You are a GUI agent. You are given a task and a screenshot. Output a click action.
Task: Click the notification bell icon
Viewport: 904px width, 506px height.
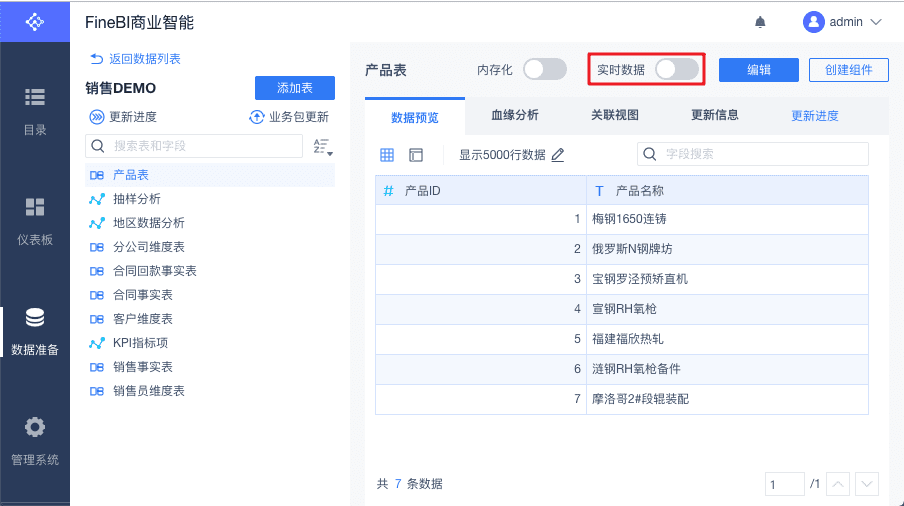click(760, 22)
